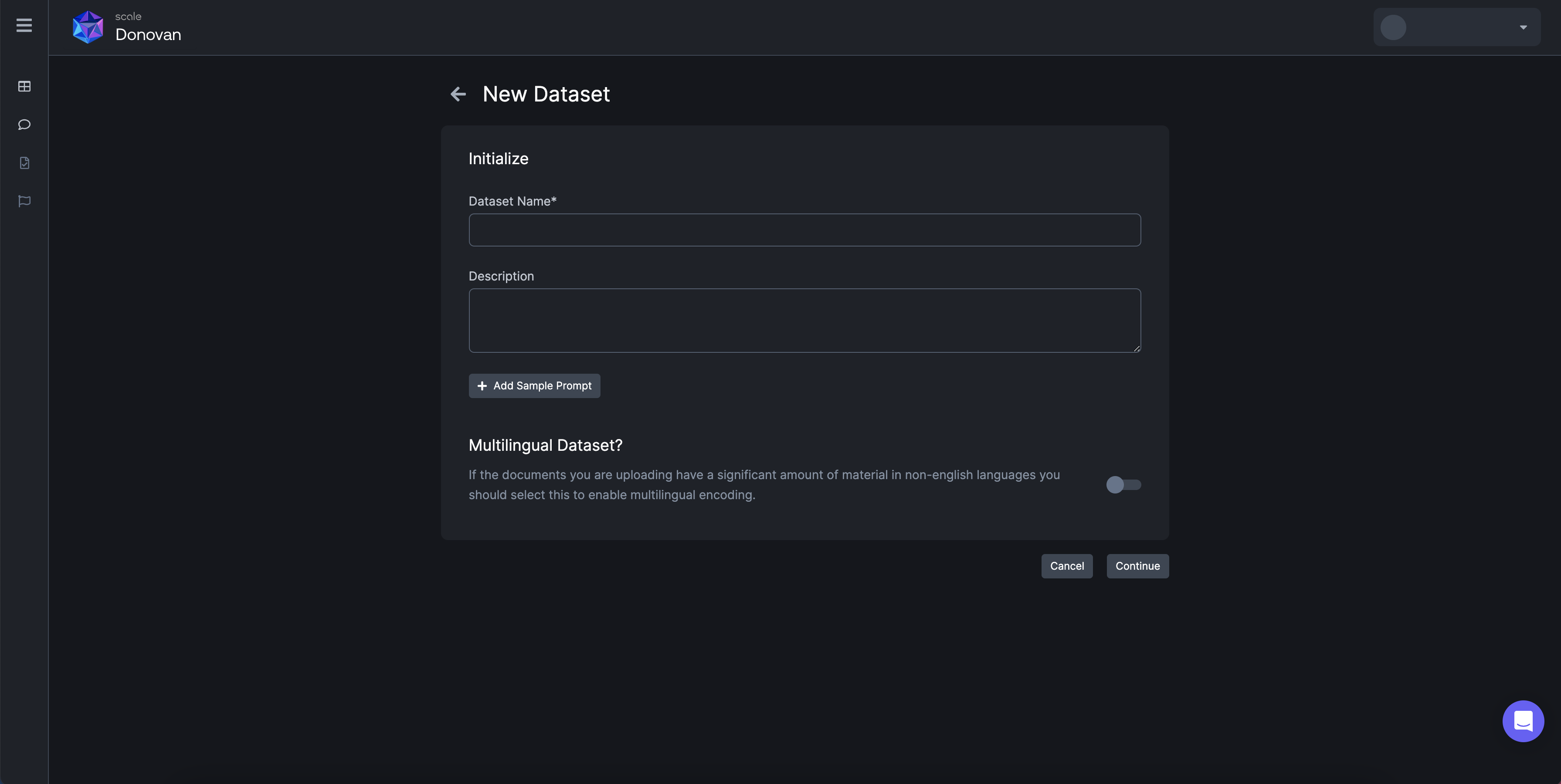Click the Cancel button
The width and height of the screenshot is (1561, 784).
[x=1067, y=566]
